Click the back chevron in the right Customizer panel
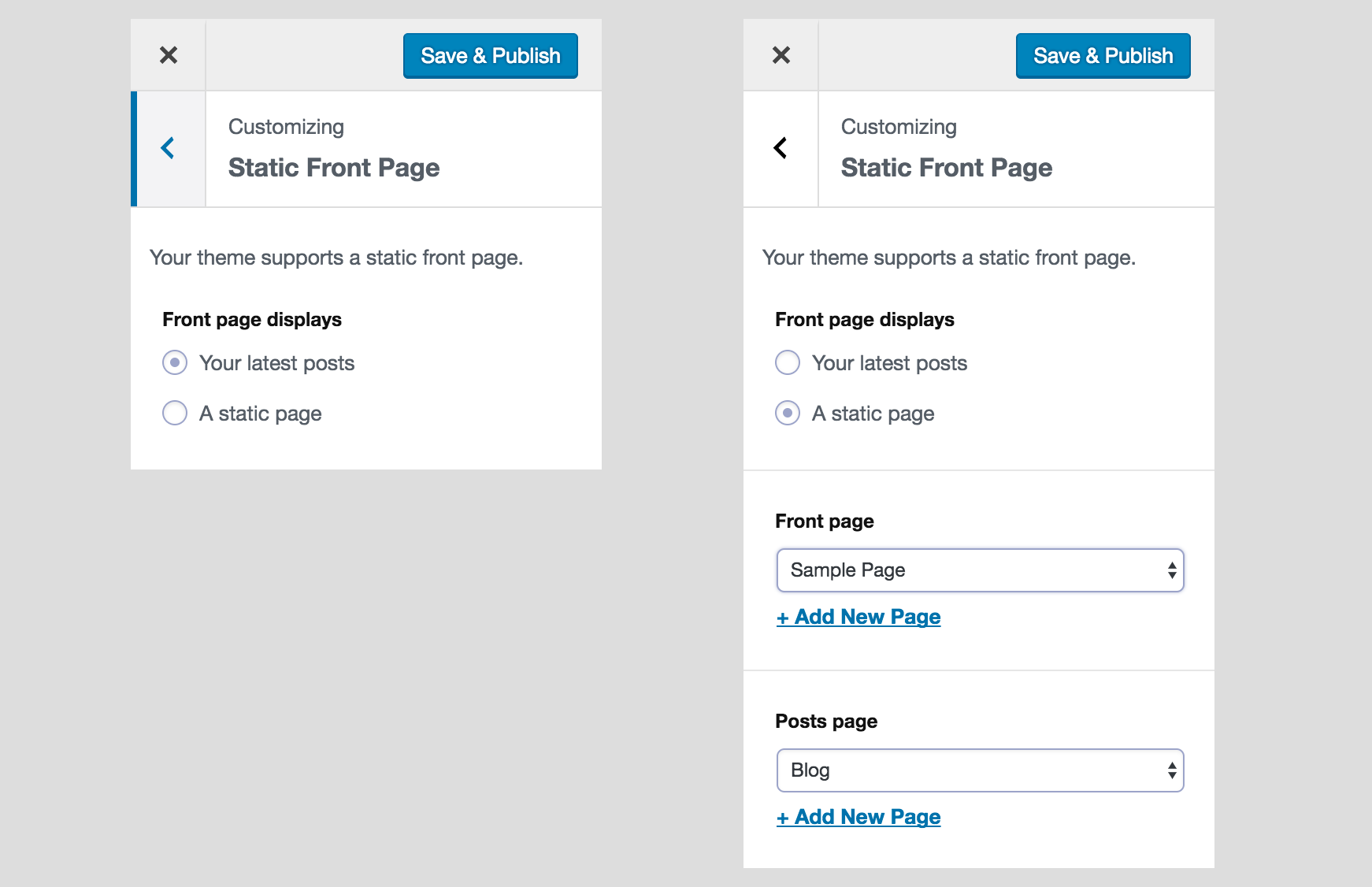The height and width of the screenshot is (887, 1372). (x=781, y=148)
